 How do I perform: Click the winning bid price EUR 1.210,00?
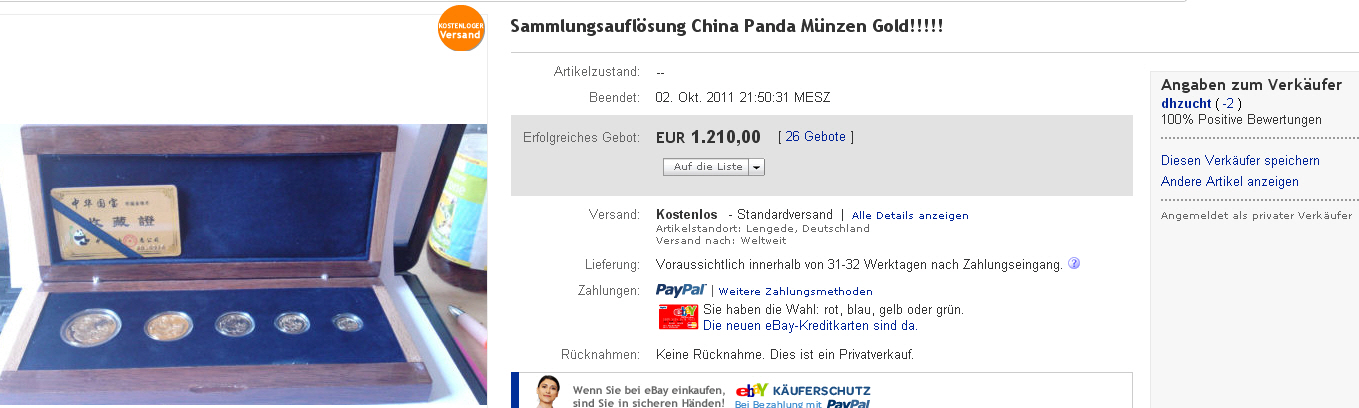point(708,137)
